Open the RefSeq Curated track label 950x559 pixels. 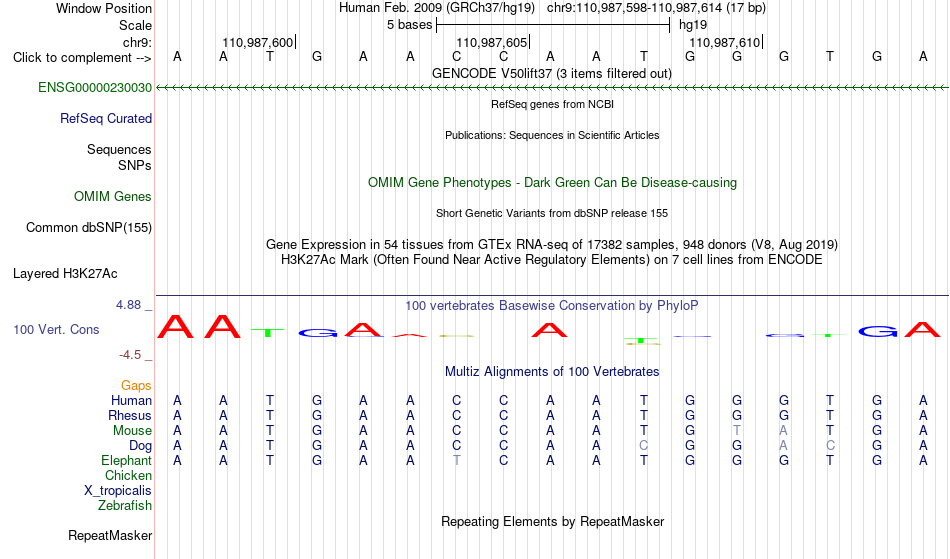(106, 119)
